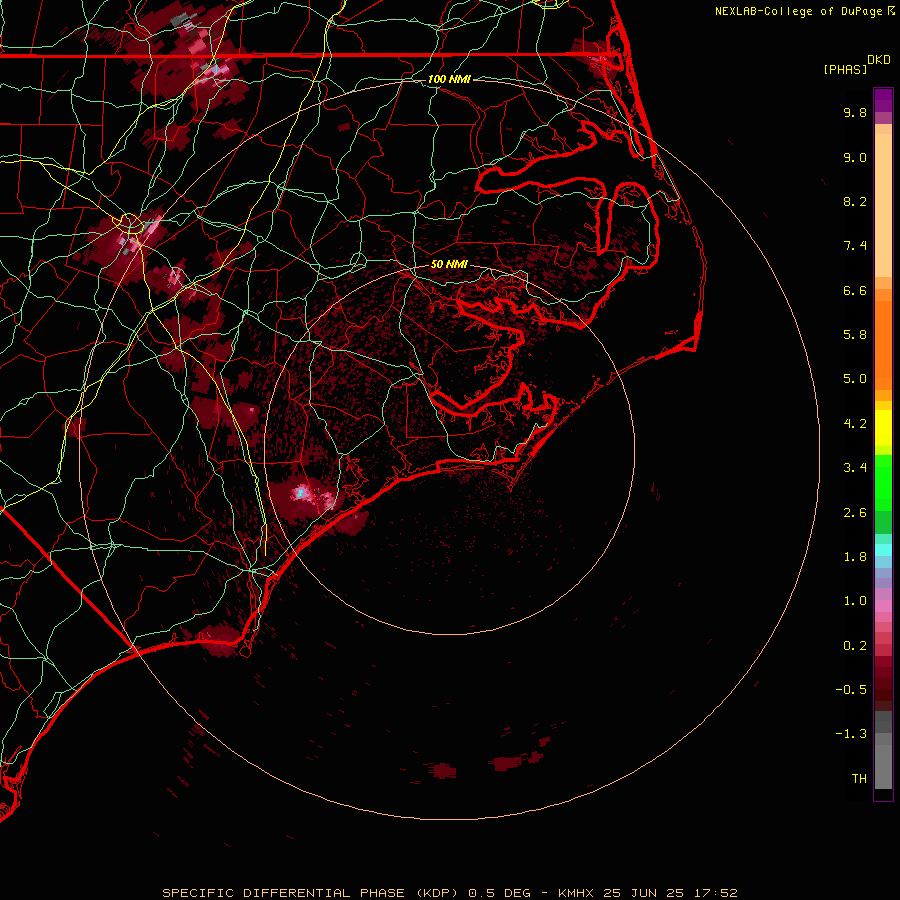Click the DKD product label

(x=879, y=60)
